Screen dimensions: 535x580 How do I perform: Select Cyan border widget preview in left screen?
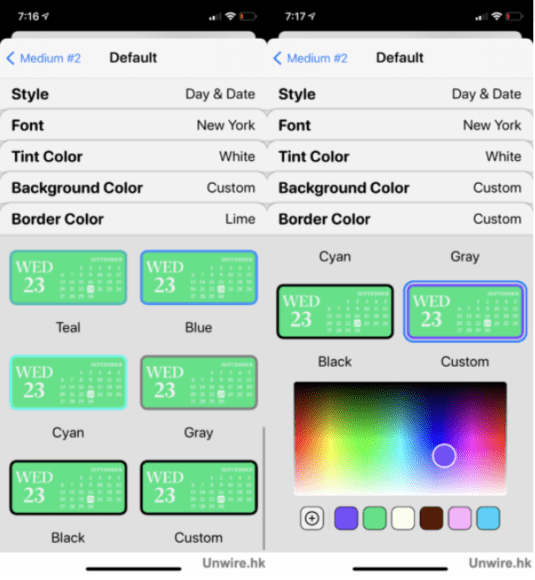pos(68,382)
